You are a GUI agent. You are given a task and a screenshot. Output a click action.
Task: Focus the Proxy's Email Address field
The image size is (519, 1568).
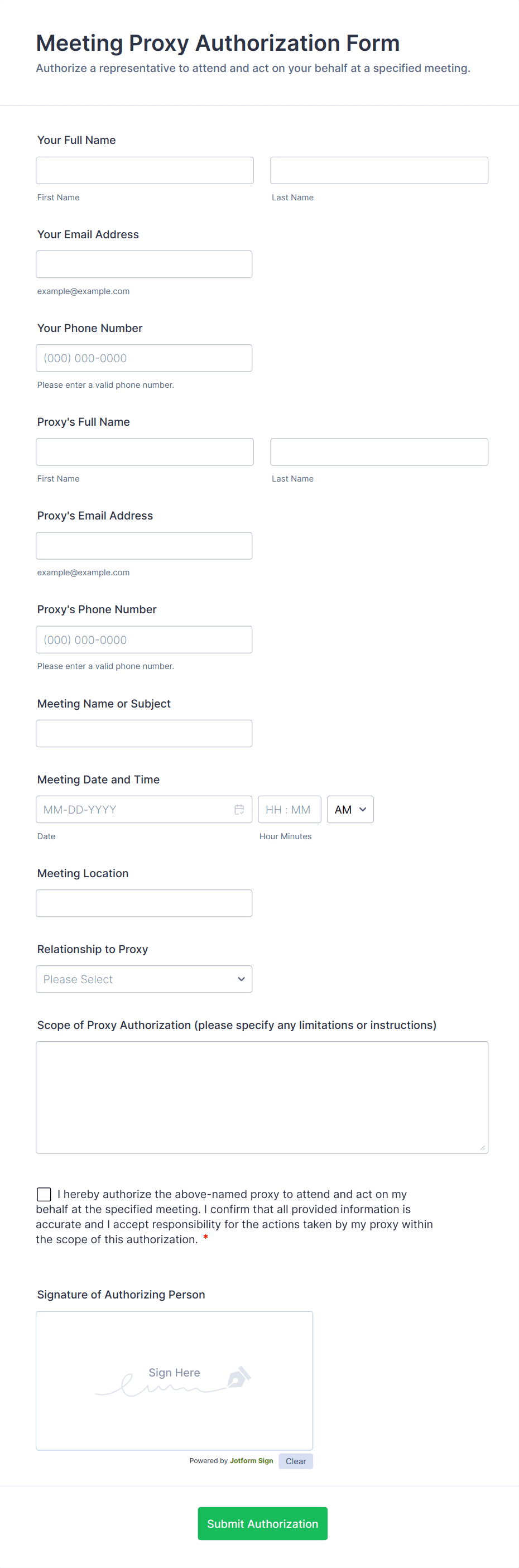coord(144,545)
